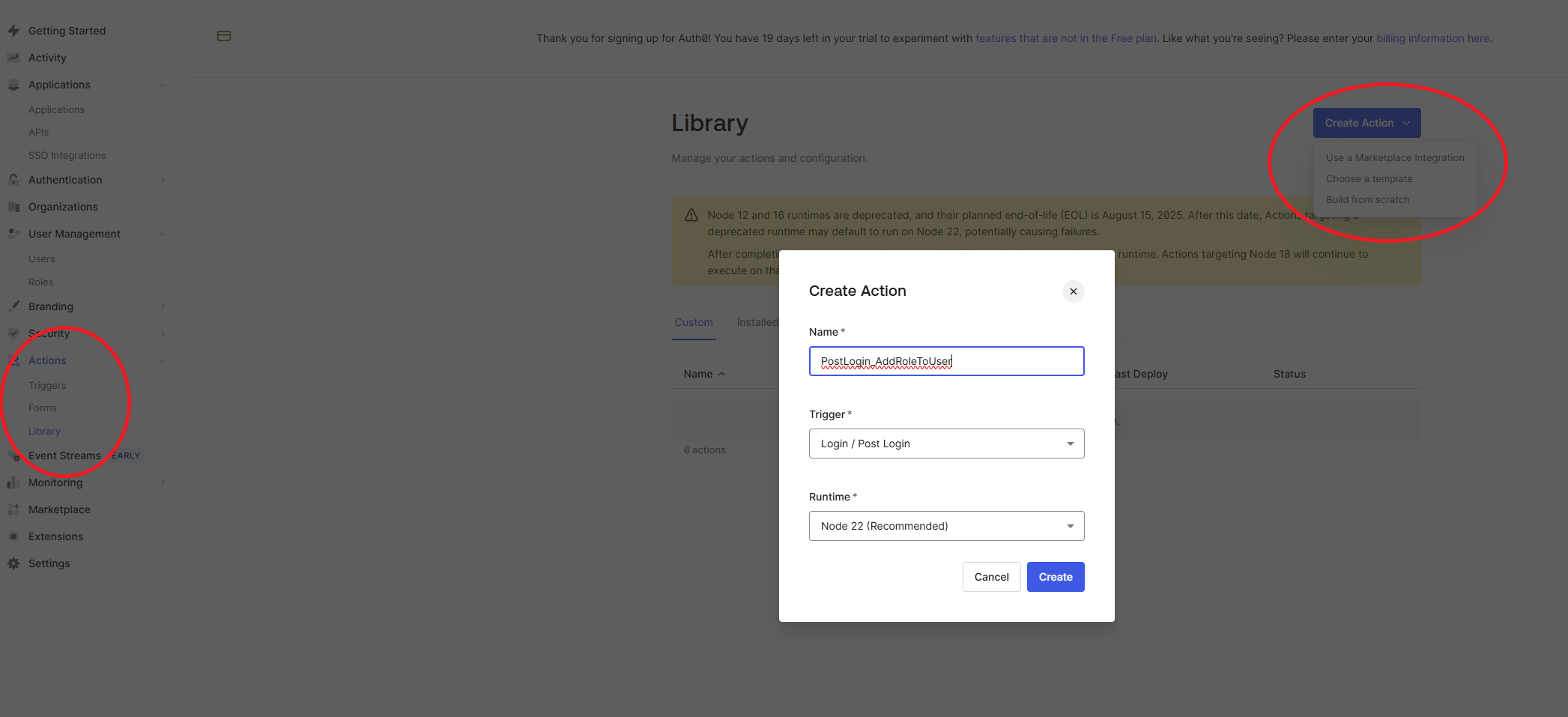Close the Create Action dialog
The image size is (1568, 717).
pos(1074,291)
